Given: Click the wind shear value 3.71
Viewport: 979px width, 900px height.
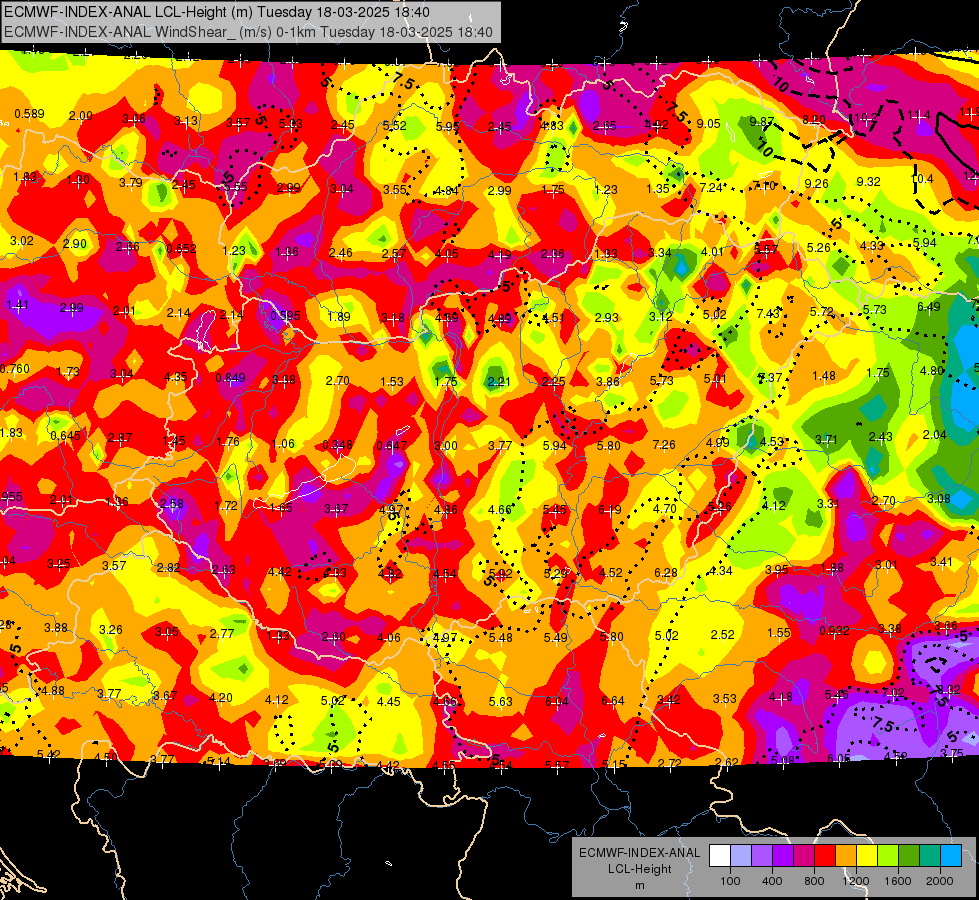Looking at the screenshot, I should pyautogui.click(x=826, y=440).
